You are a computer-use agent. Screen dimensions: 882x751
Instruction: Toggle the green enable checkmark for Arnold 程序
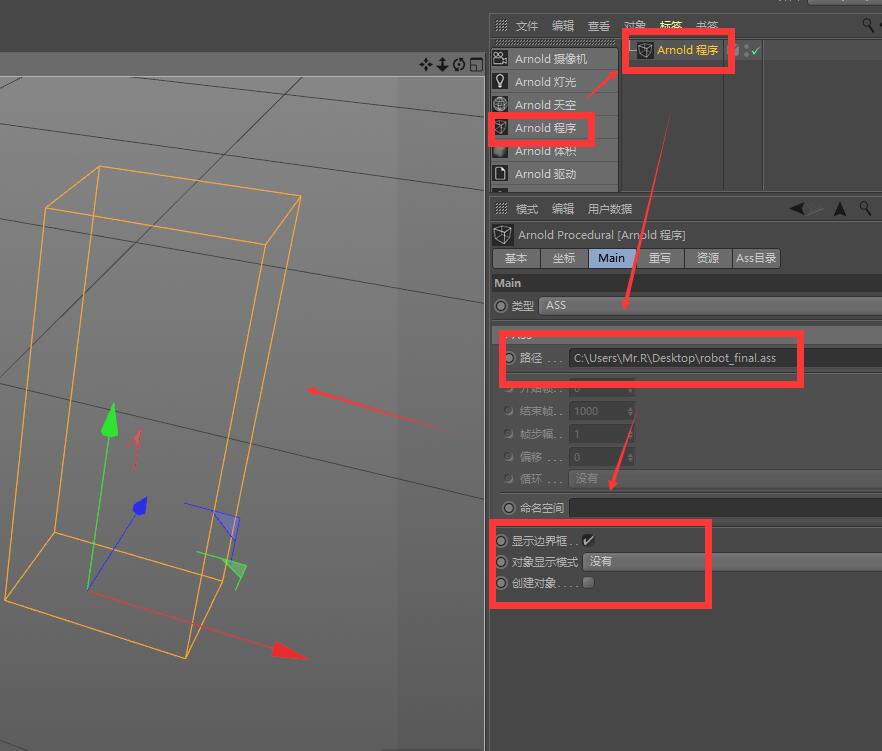[755, 51]
